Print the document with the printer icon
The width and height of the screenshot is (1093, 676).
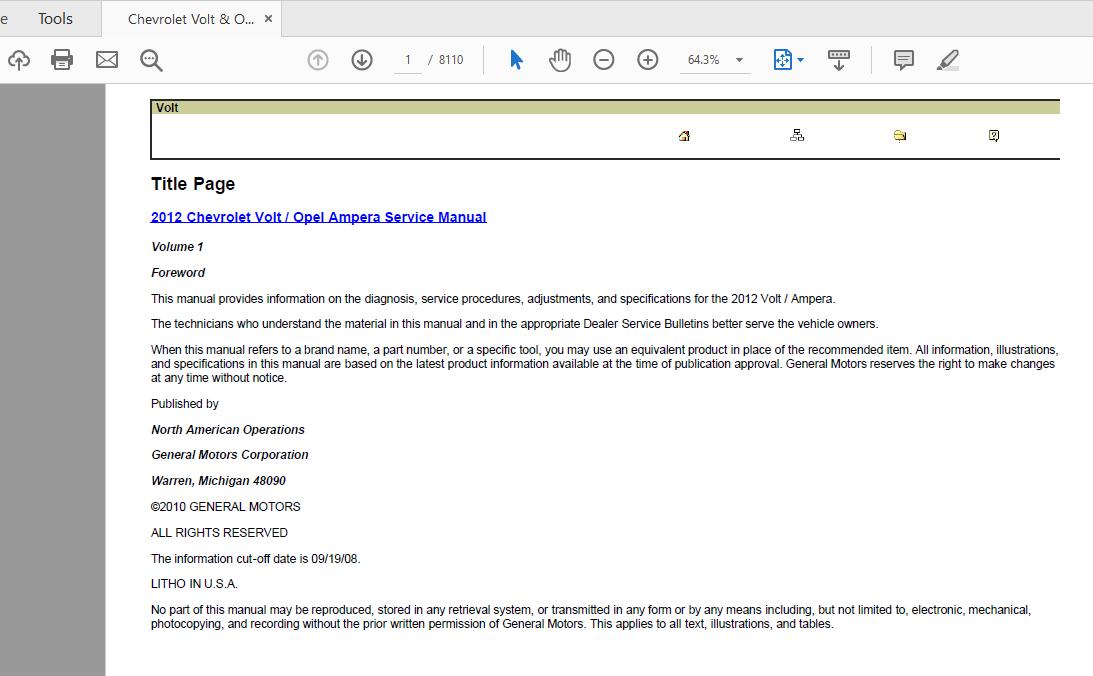coord(62,60)
